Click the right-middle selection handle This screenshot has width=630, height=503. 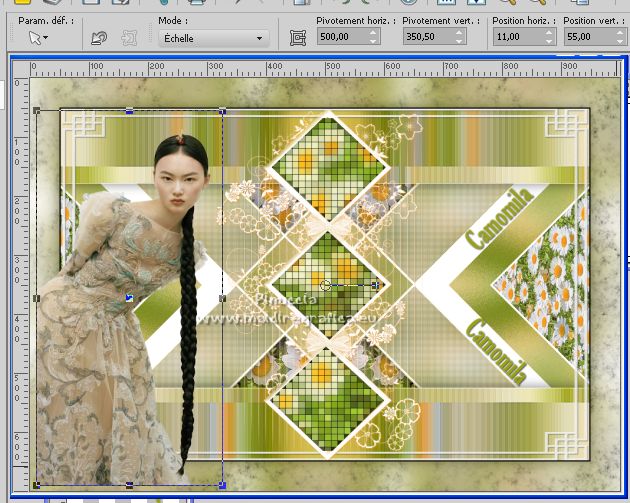(222, 298)
